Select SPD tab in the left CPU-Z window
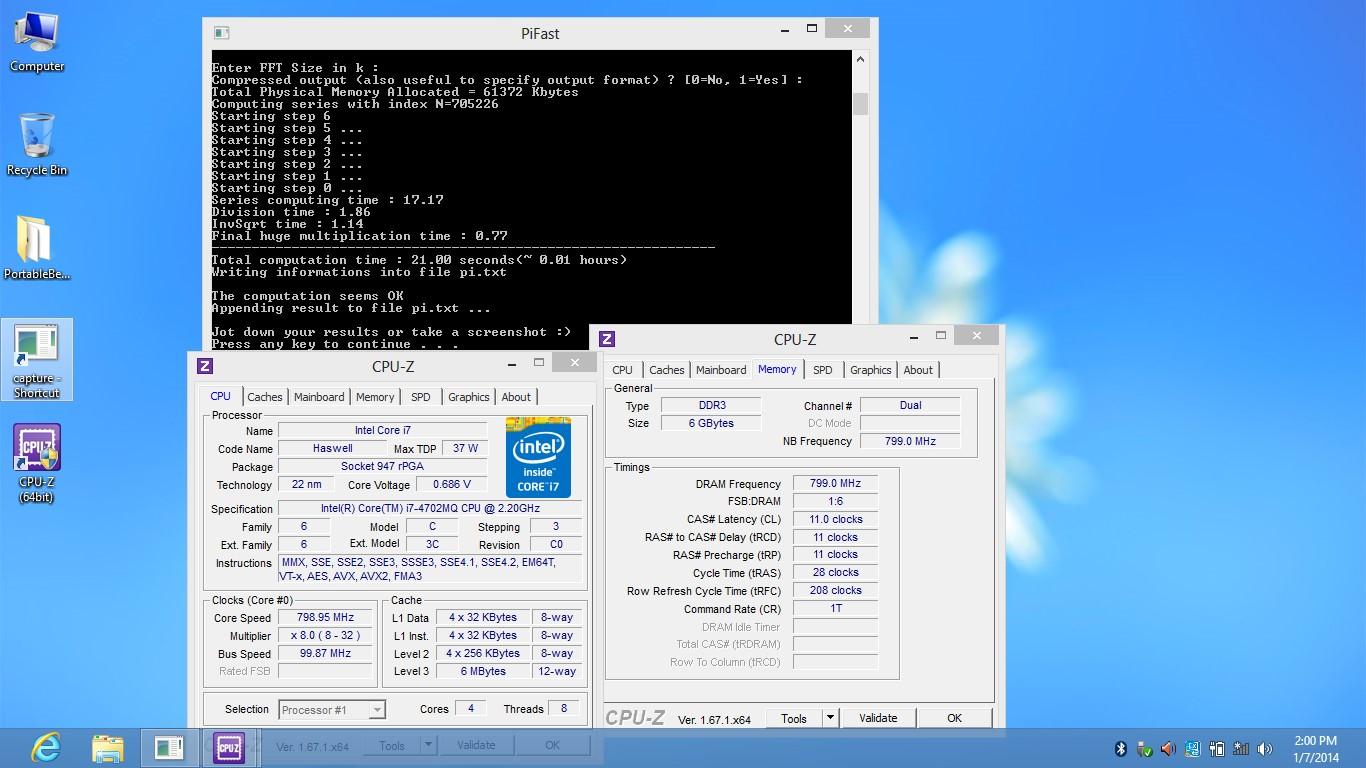Viewport: 1366px width, 768px height. point(421,397)
